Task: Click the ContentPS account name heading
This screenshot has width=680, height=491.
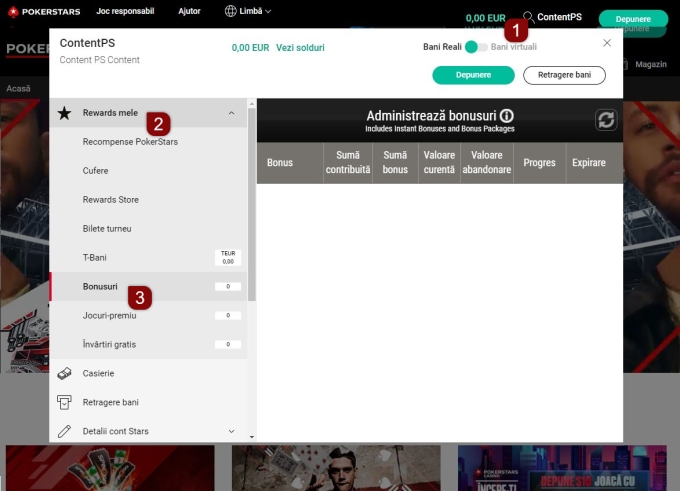Action: tap(87, 43)
